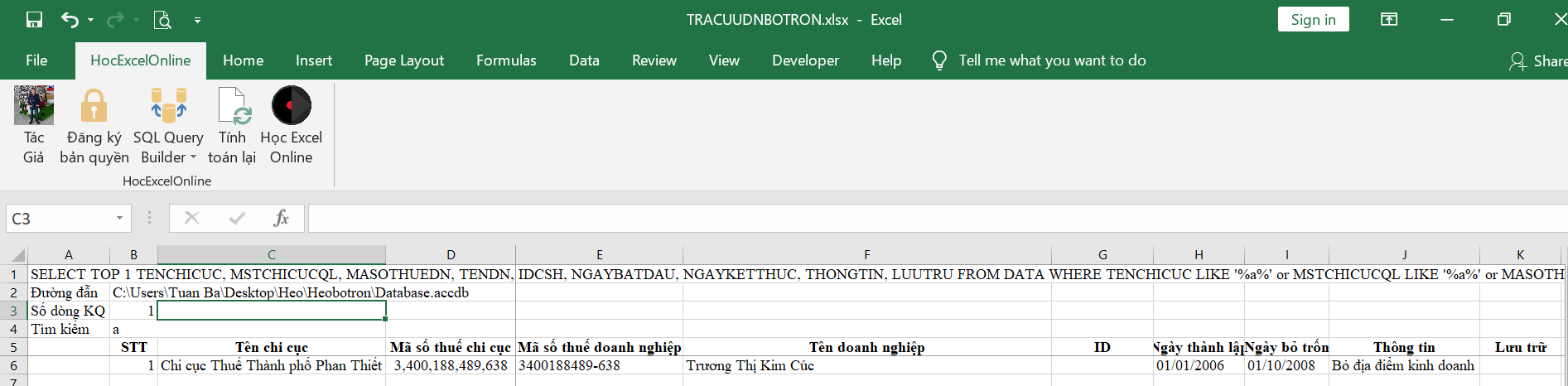Open the View tab
1568x386 pixels.
pos(724,60)
